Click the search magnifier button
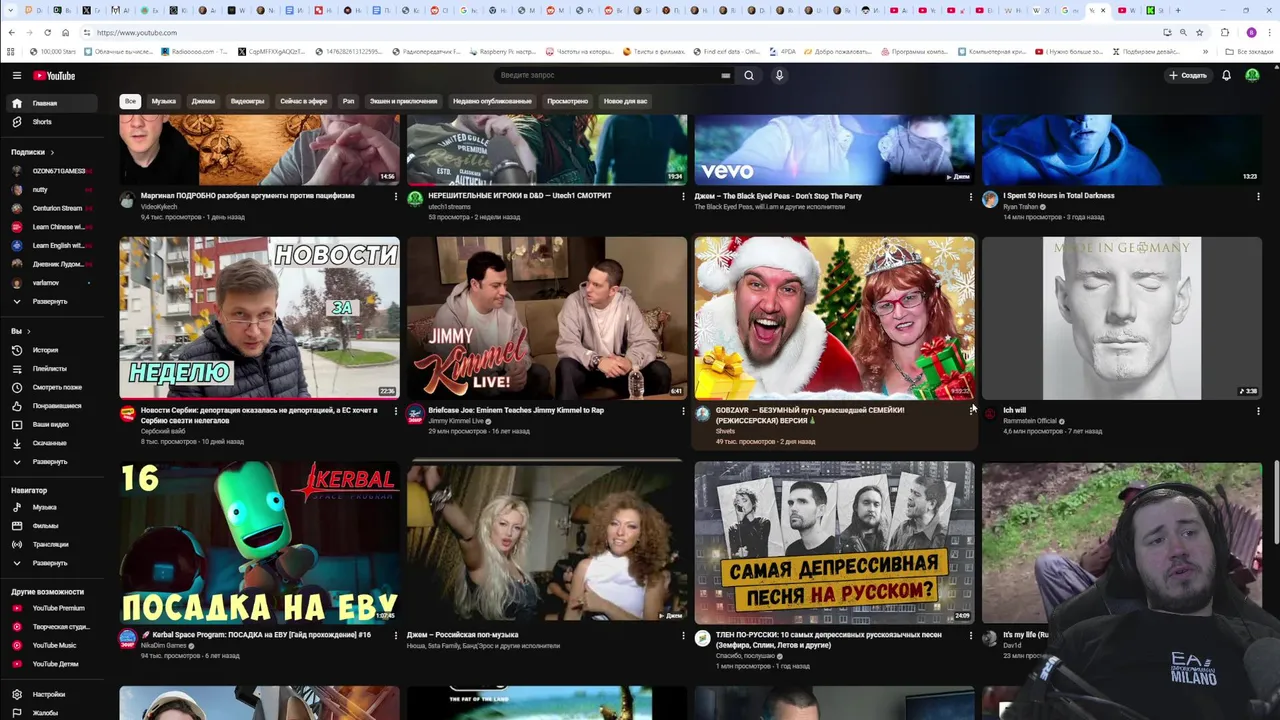This screenshot has height=720, width=1280. pos(749,75)
